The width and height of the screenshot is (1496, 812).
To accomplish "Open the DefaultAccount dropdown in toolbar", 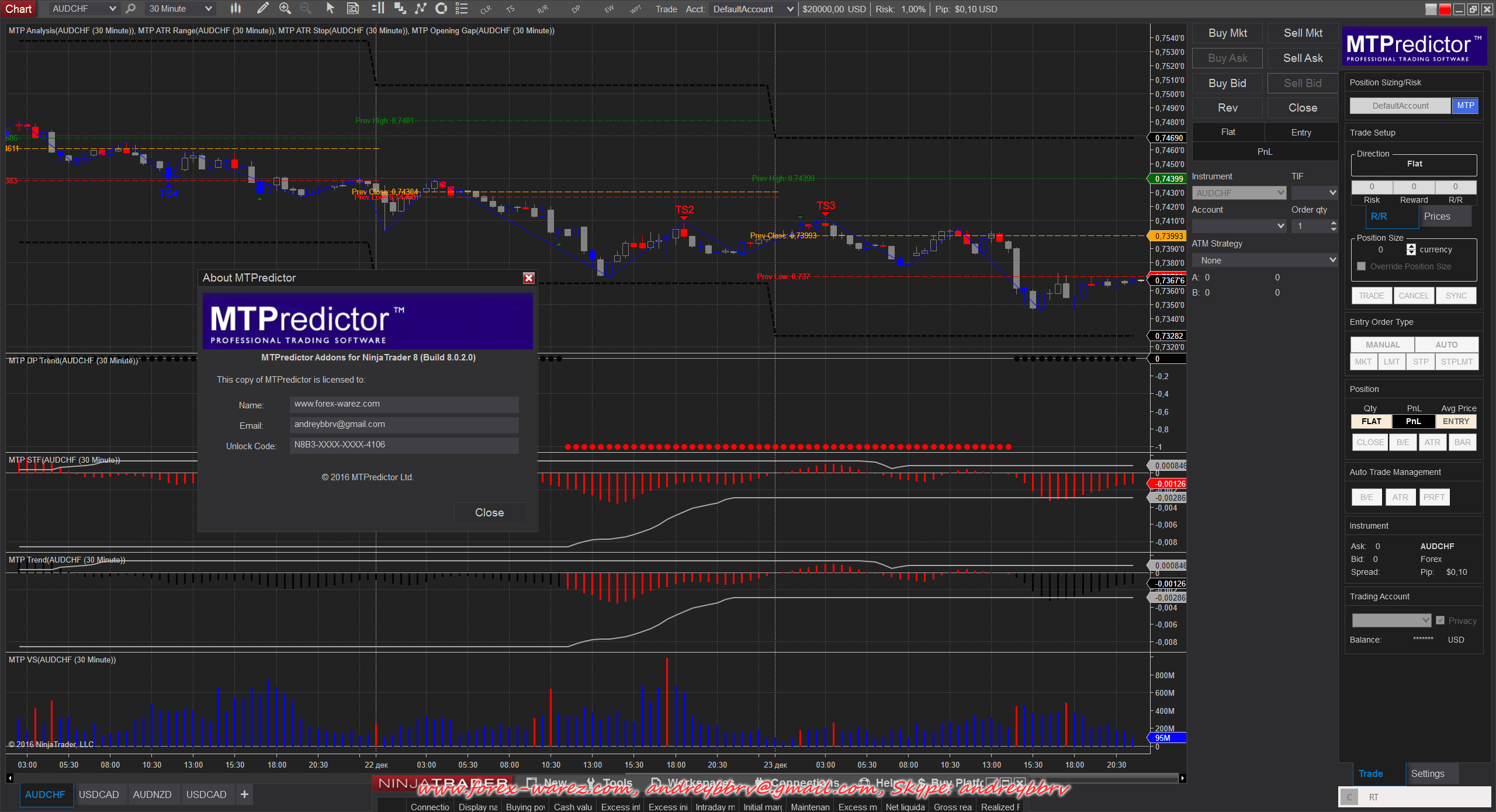I will coord(753,9).
